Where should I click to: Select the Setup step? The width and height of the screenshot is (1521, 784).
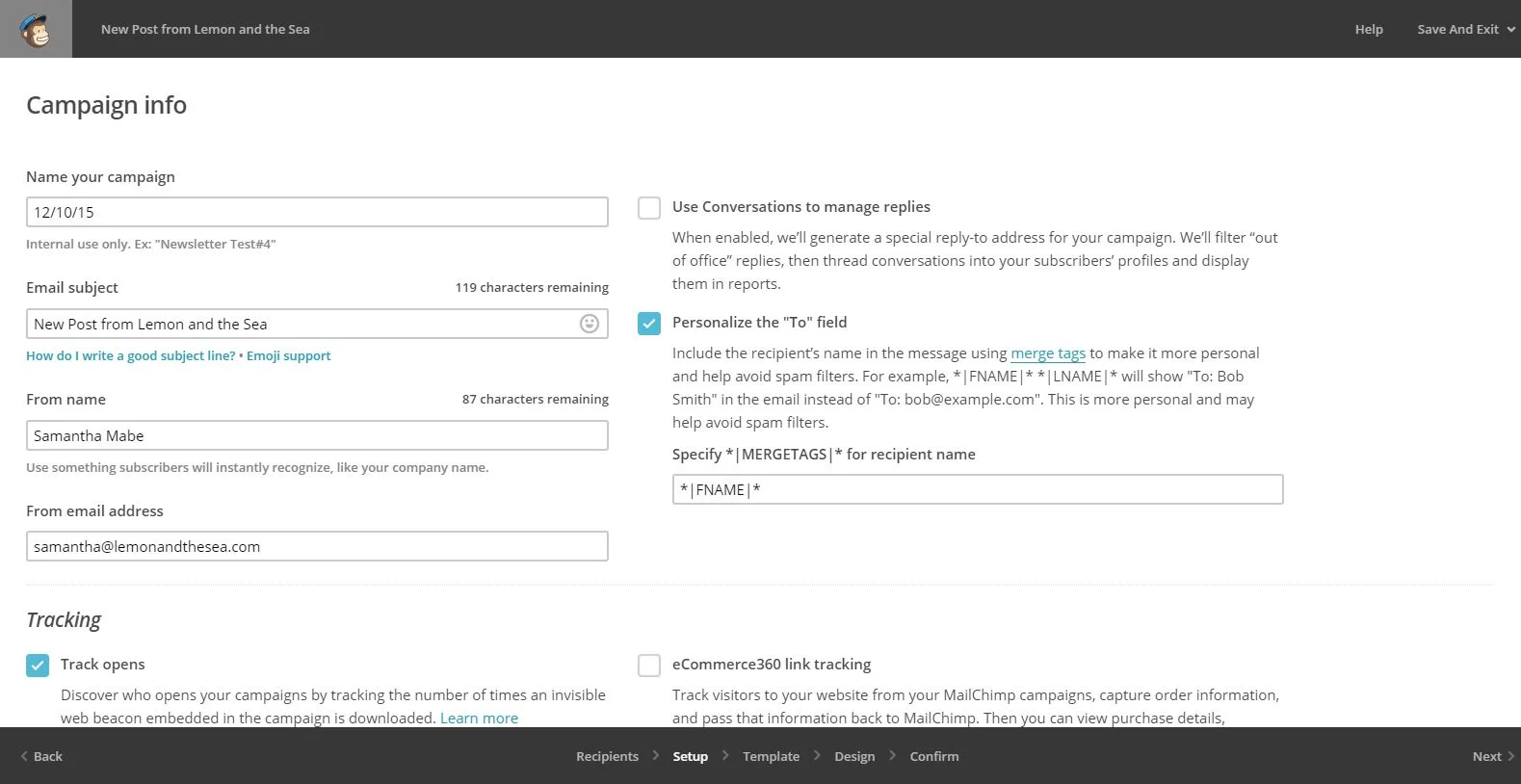(x=690, y=756)
